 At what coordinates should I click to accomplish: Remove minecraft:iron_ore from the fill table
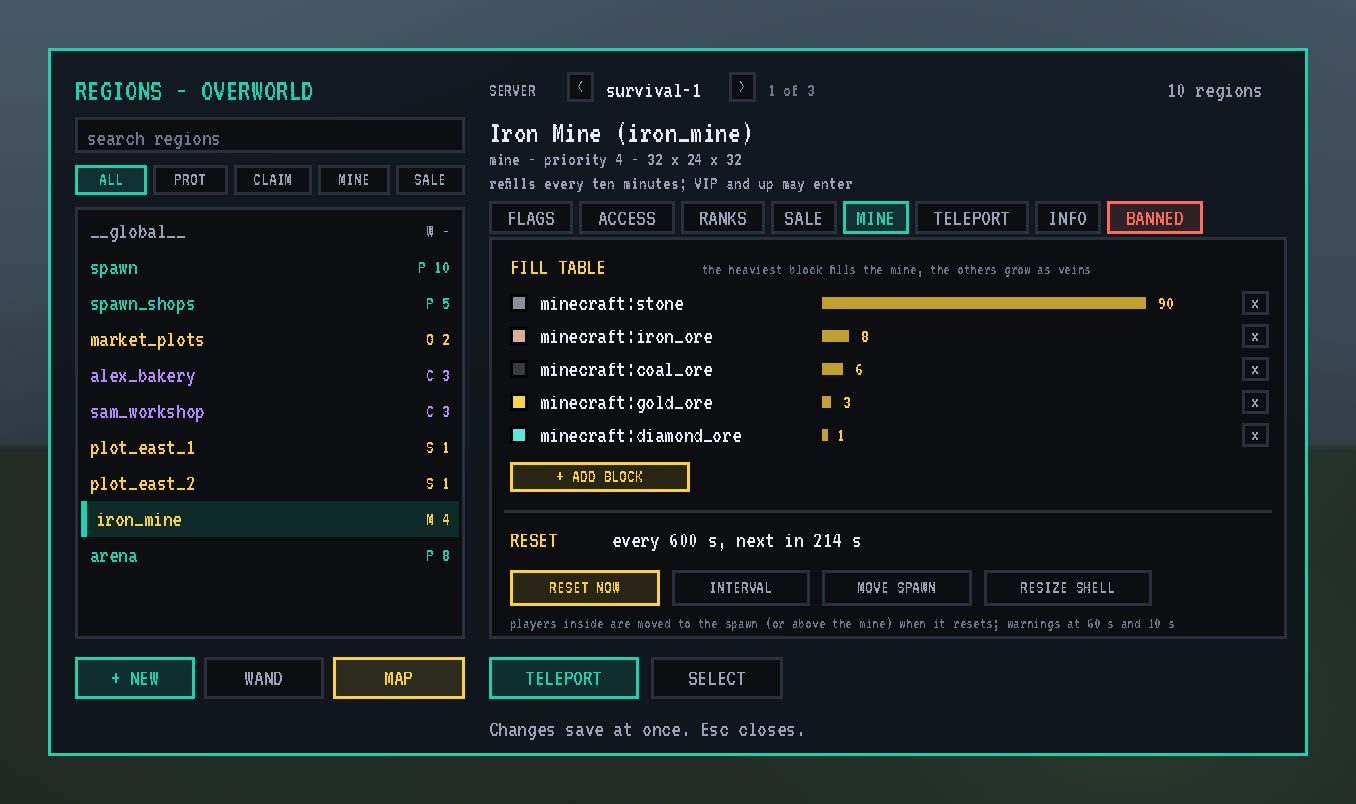(1255, 336)
